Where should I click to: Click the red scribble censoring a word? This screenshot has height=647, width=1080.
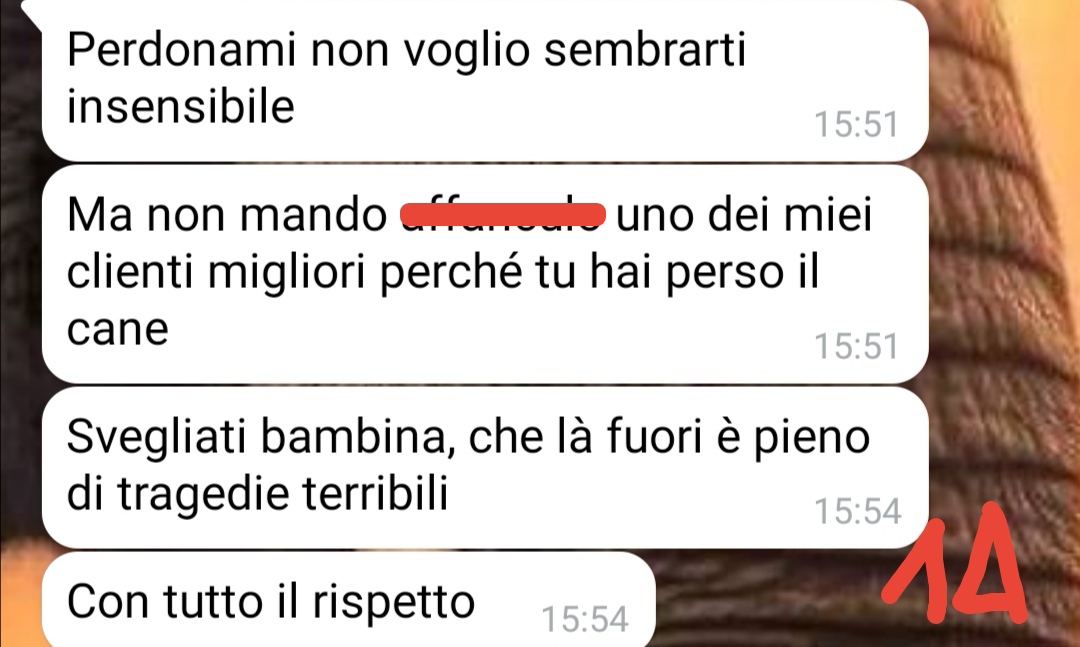point(503,214)
